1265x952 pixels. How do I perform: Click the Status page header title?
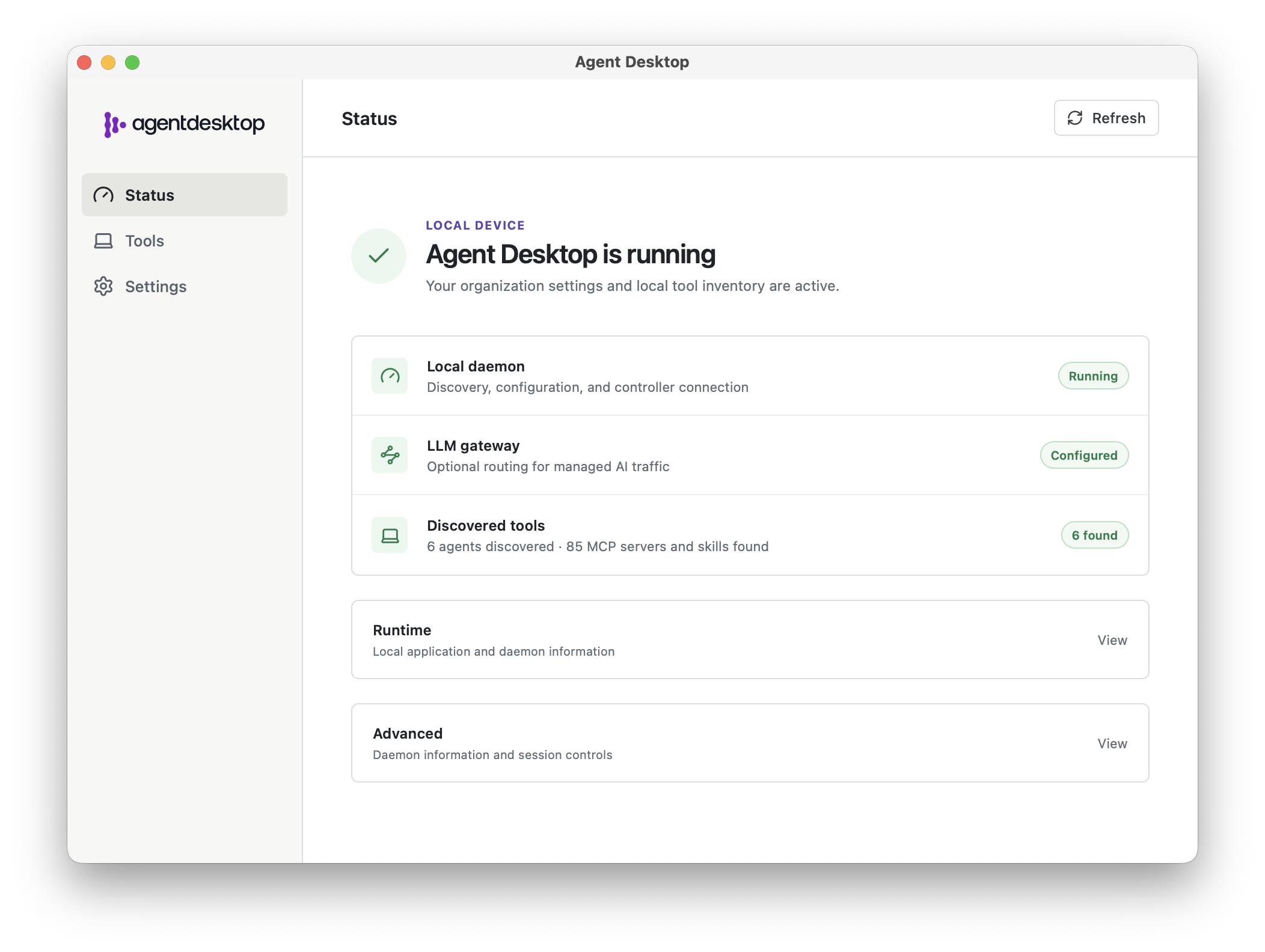tap(369, 119)
